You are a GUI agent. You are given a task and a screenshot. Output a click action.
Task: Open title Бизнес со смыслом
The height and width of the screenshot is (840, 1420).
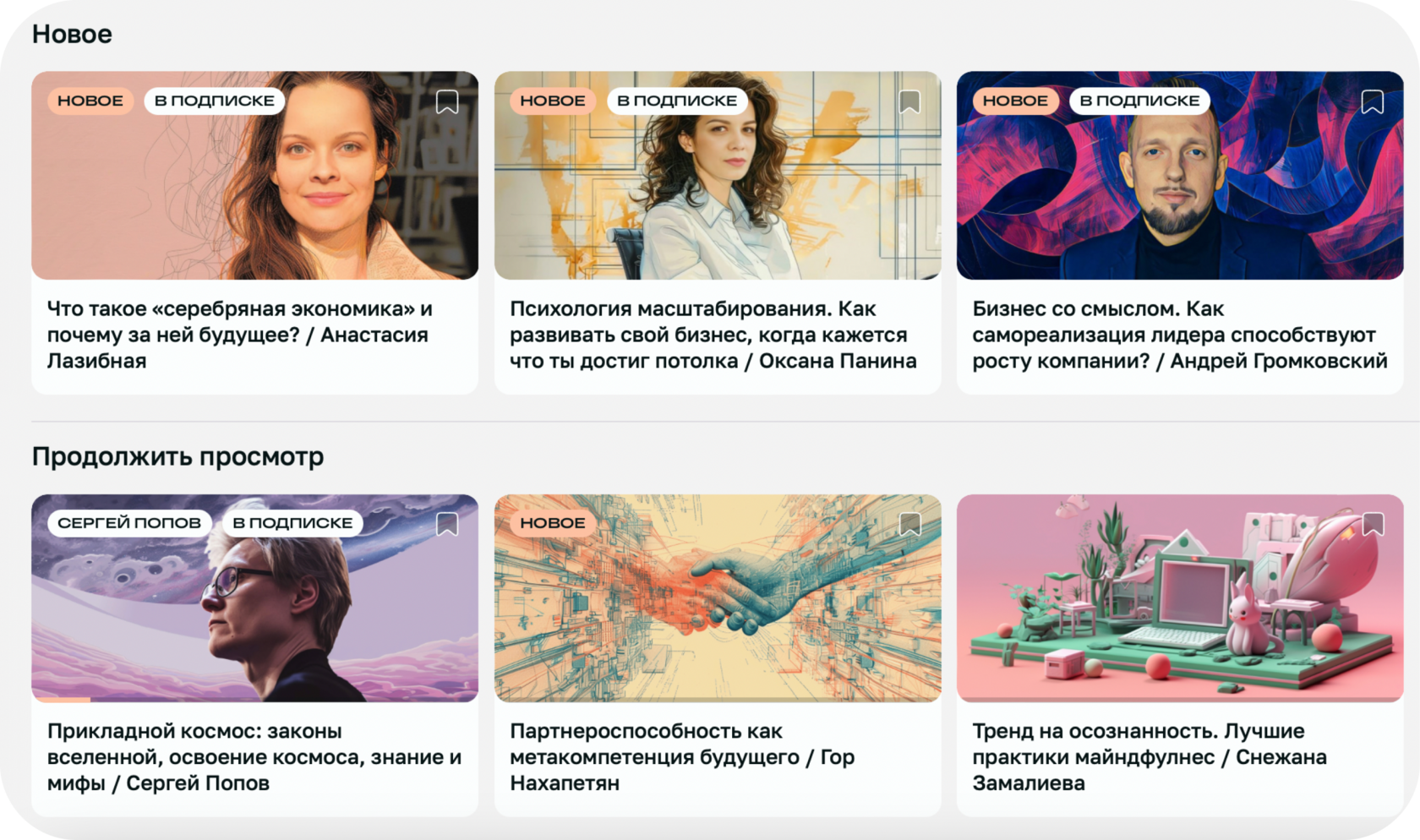[1179, 335]
